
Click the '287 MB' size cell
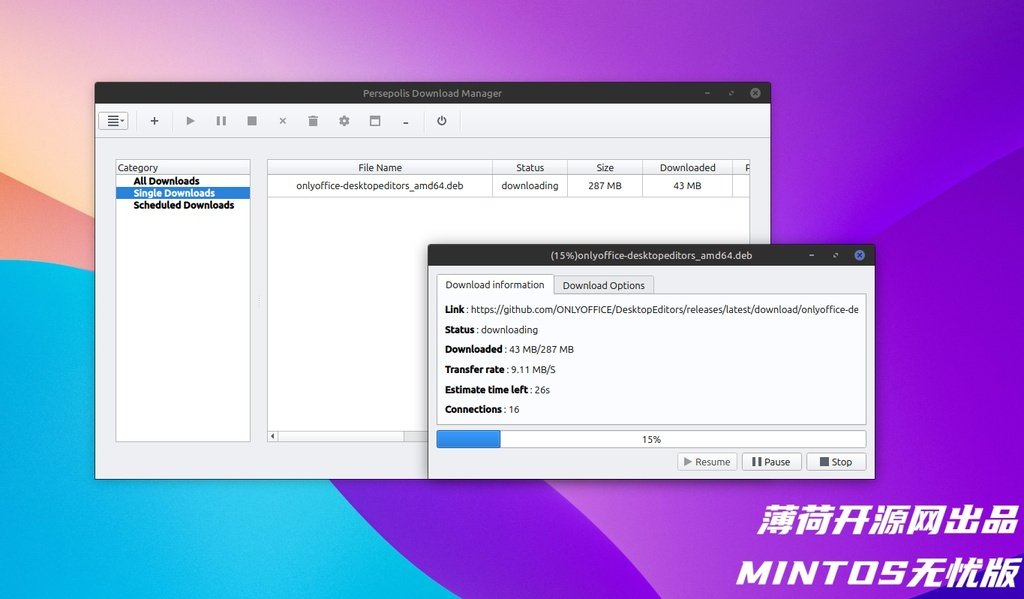point(605,186)
